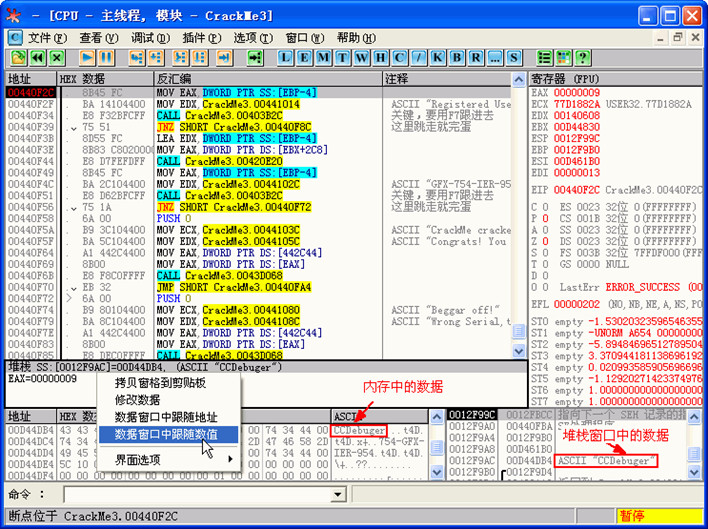Click the Restart program rewind icon
708x529 pixels.
pos(38,57)
